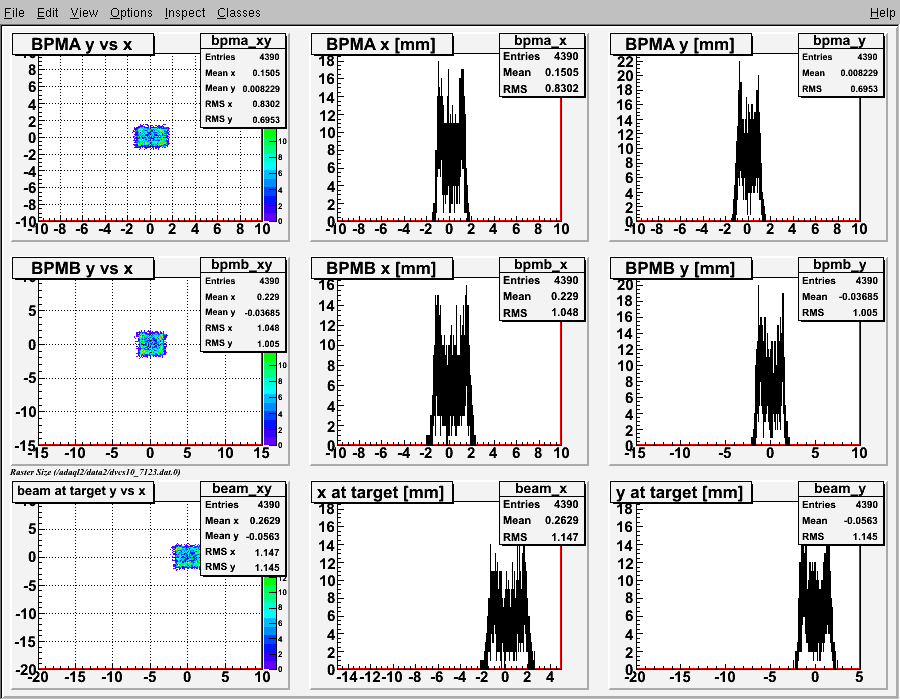900x700 pixels.
Task: Click the bpma_xy stats box header
Action: 242,41
